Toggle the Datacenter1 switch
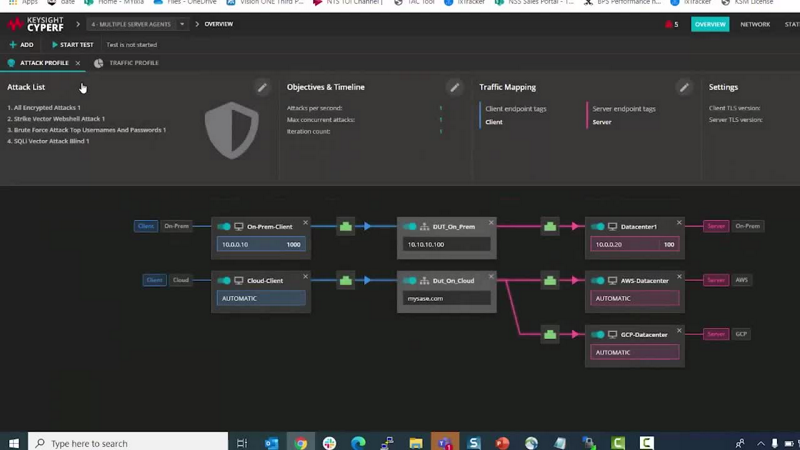The height and width of the screenshot is (450, 800). click(x=597, y=227)
